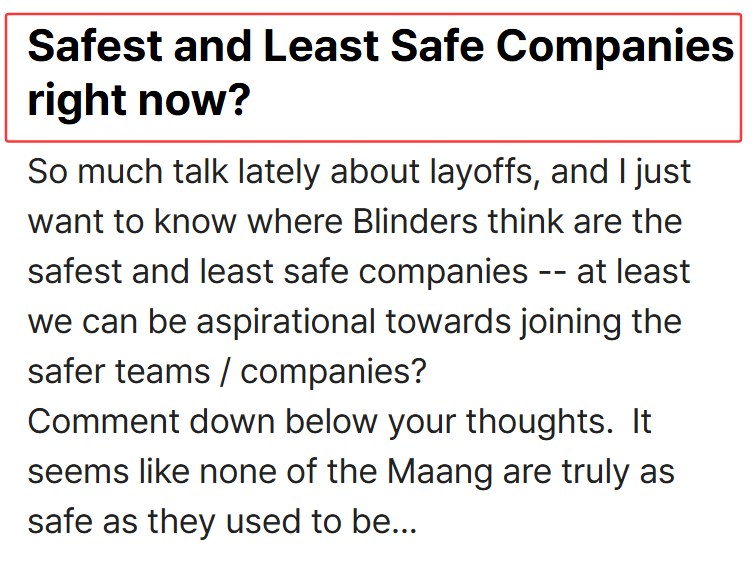
Task: Select the word 'Blinders' in the paragraph
Action: pos(415,221)
